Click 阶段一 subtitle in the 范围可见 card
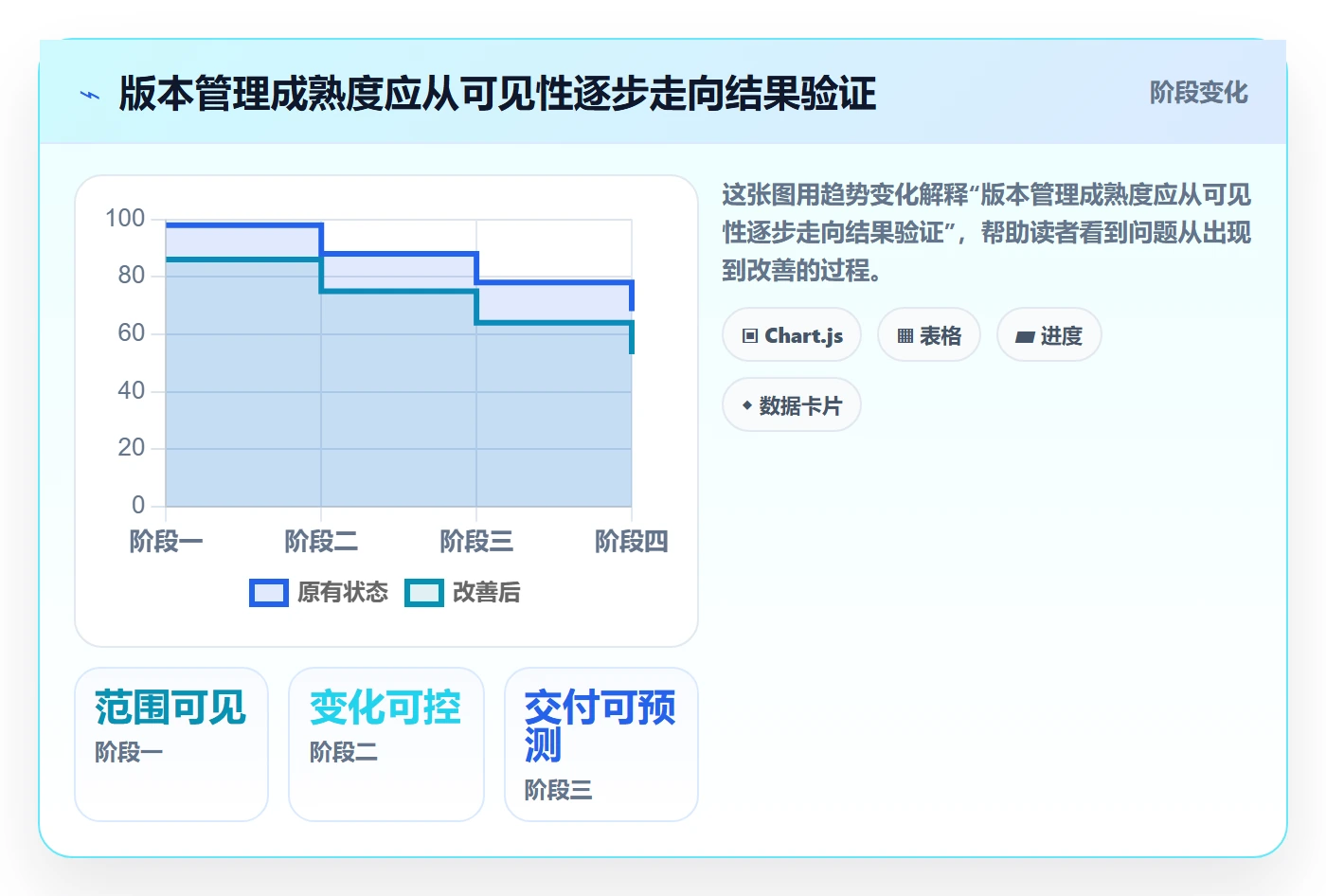Viewport: 1326px width, 896px height. tap(129, 752)
